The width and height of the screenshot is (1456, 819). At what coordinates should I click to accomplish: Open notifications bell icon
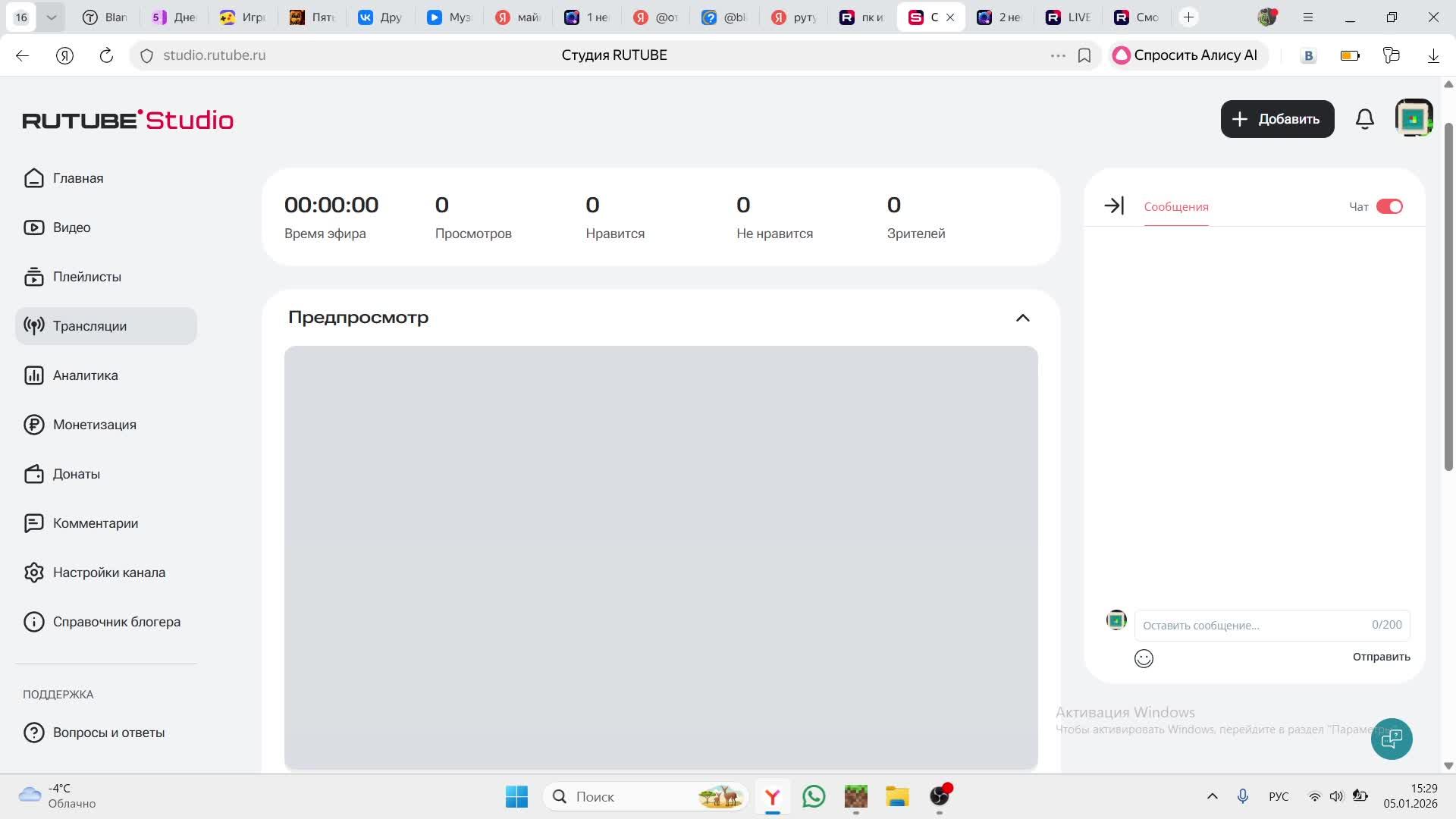point(1364,119)
